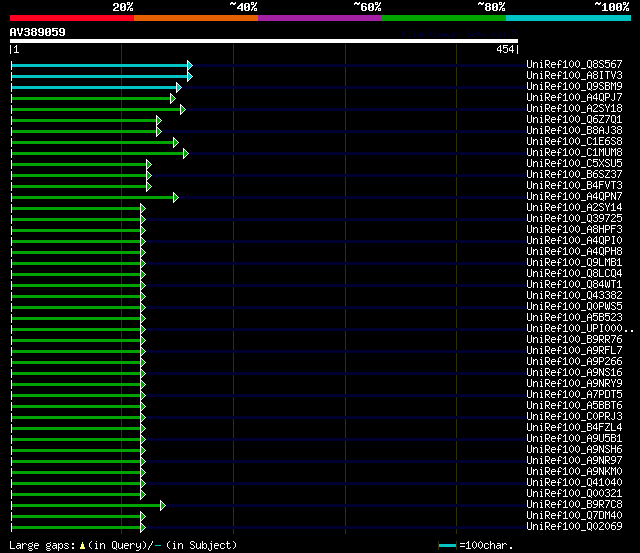The image size is (640, 553).
Task: Click the orange ~40% identity legend segment
Action: pyautogui.click(x=196, y=18)
